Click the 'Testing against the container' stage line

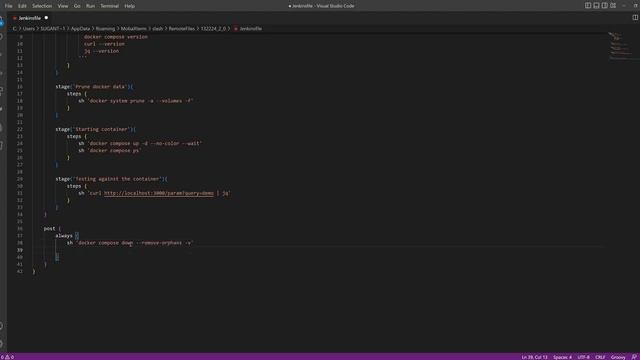coord(111,179)
